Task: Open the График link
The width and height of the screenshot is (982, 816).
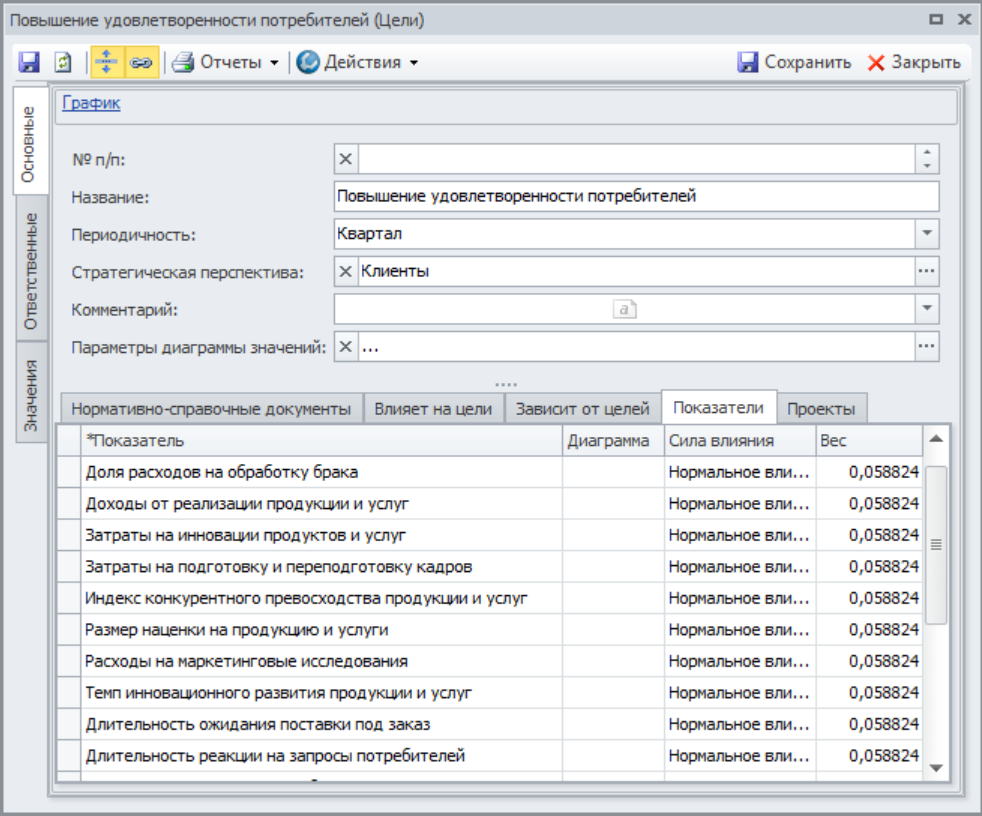Action: 91,102
